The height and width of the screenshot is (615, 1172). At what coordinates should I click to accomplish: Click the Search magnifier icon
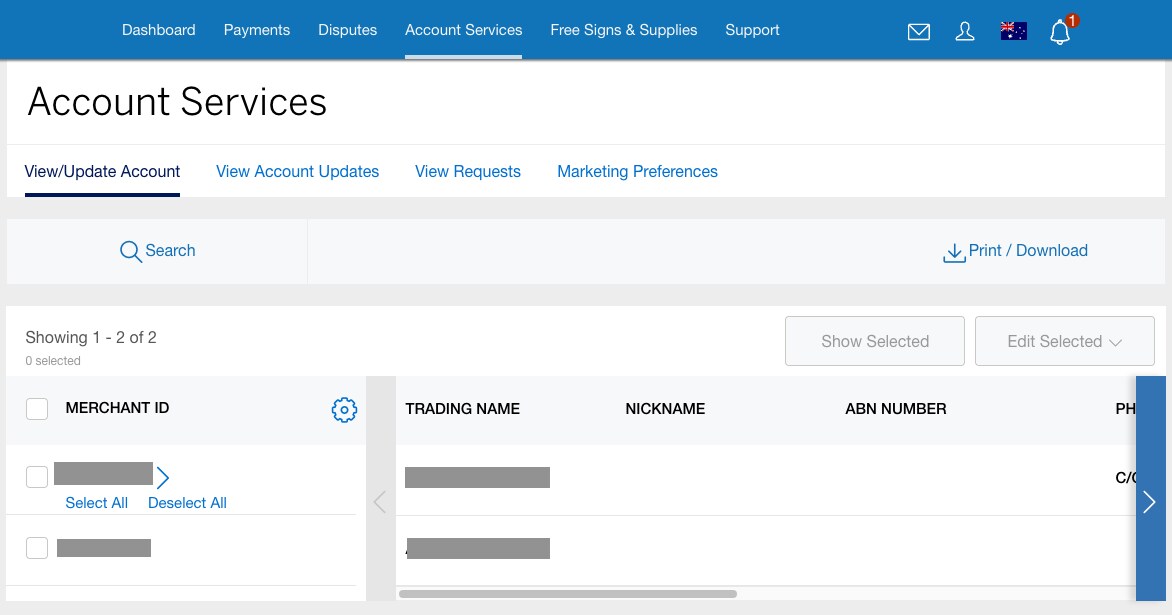130,251
